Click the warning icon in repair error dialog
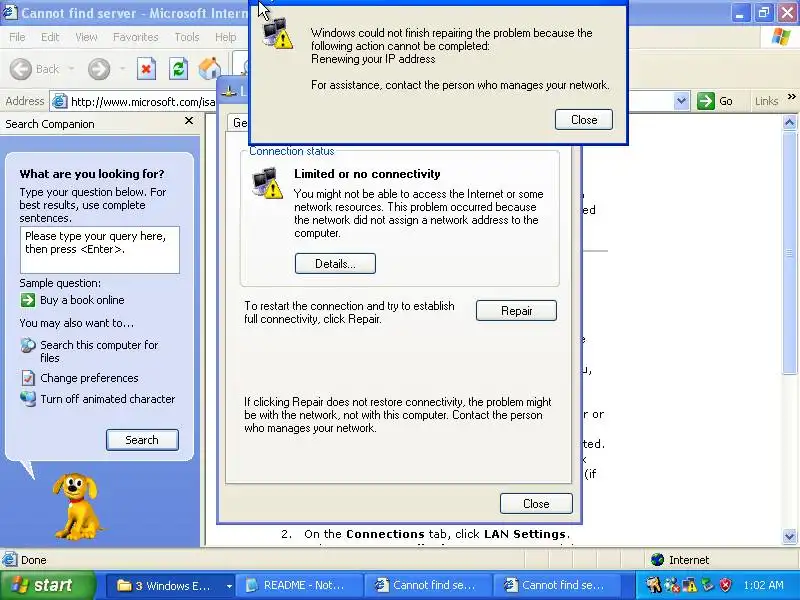 click(278, 34)
